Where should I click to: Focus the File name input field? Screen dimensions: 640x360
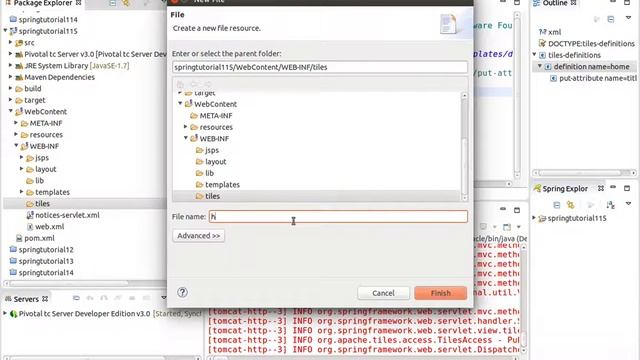coord(338,216)
